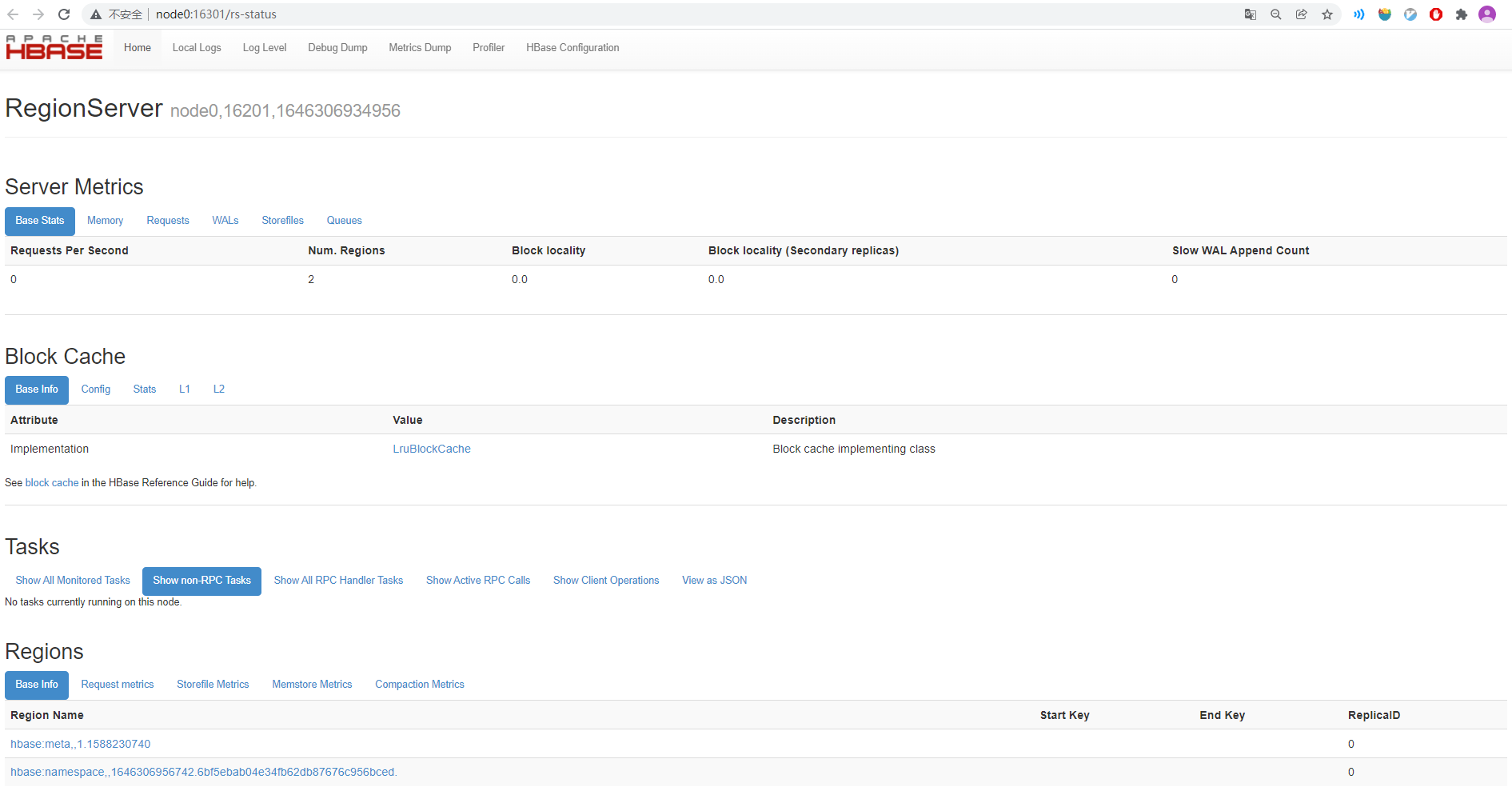Go to Home in the navigation bar
Screen dimensions: 1512x791
[138, 48]
